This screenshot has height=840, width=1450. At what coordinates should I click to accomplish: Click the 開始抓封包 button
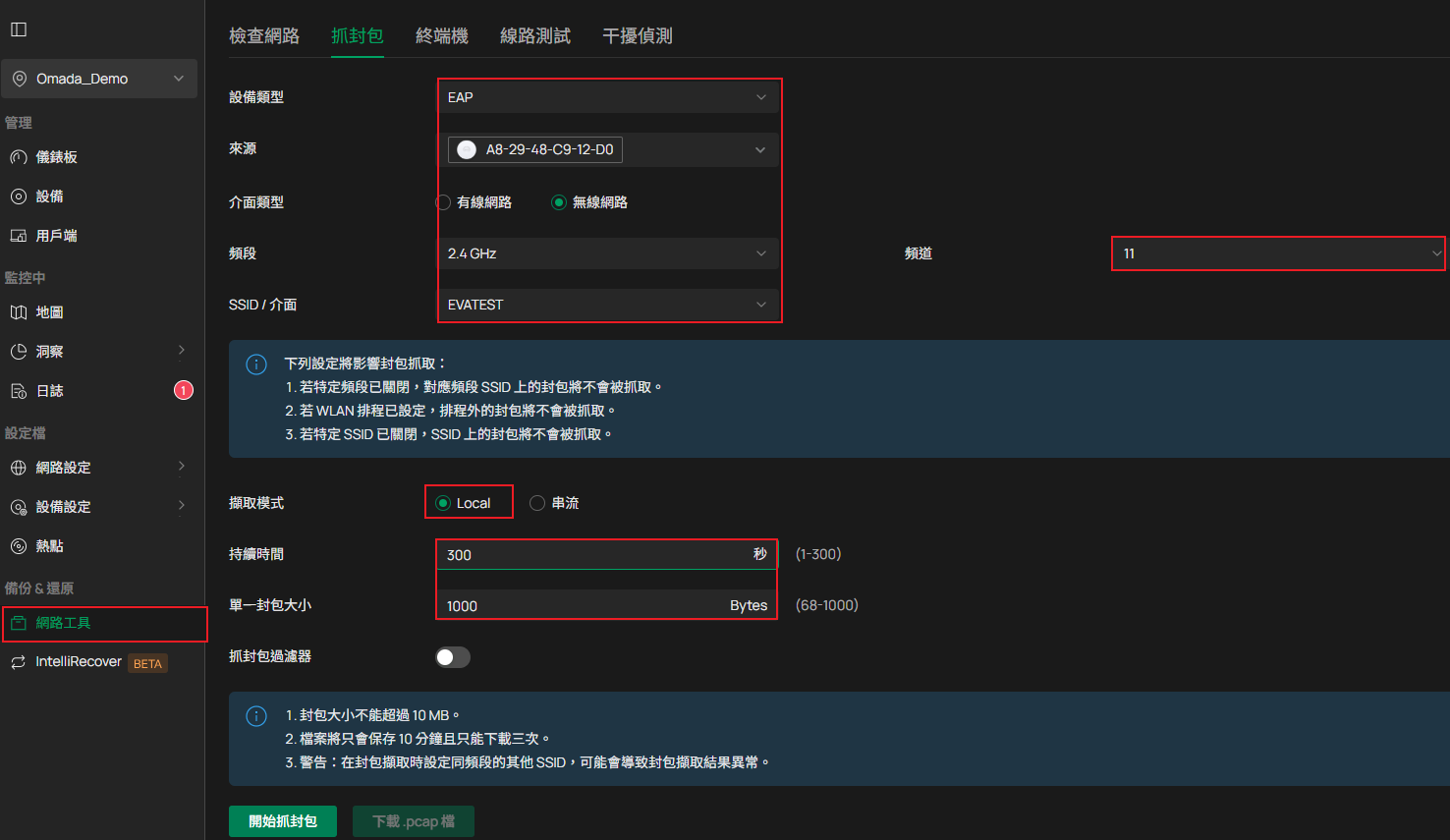tap(283, 821)
